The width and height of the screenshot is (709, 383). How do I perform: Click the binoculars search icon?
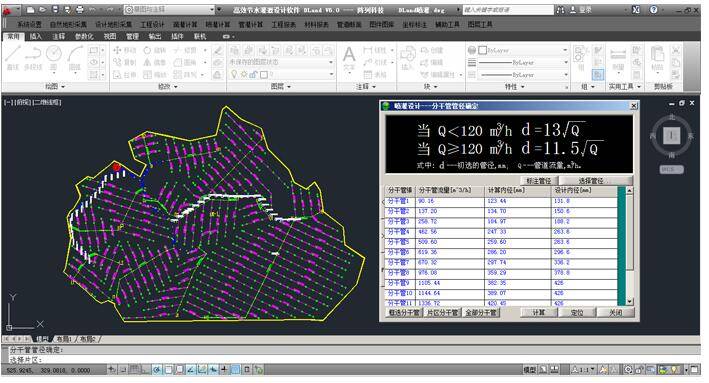click(560, 9)
